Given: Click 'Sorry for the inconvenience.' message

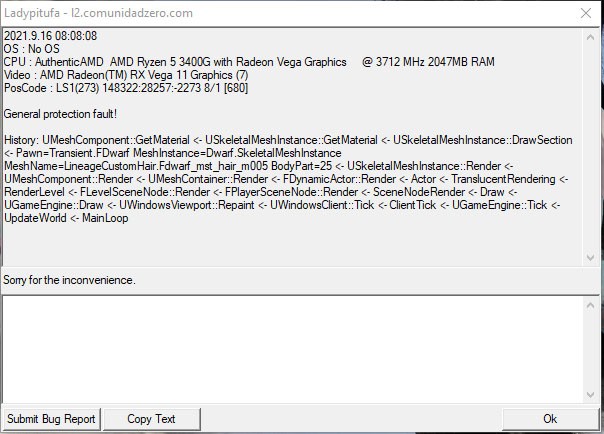Looking at the screenshot, I should (69, 280).
